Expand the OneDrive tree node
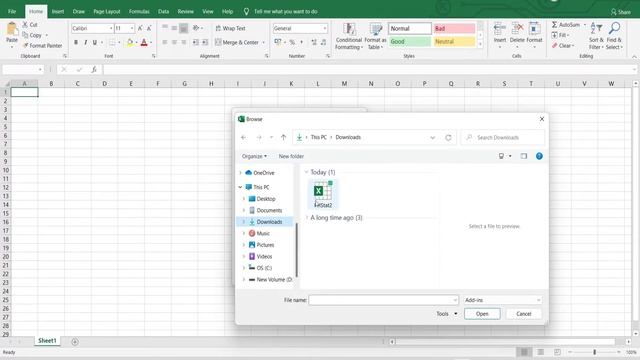 pyautogui.click(x=240, y=173)
